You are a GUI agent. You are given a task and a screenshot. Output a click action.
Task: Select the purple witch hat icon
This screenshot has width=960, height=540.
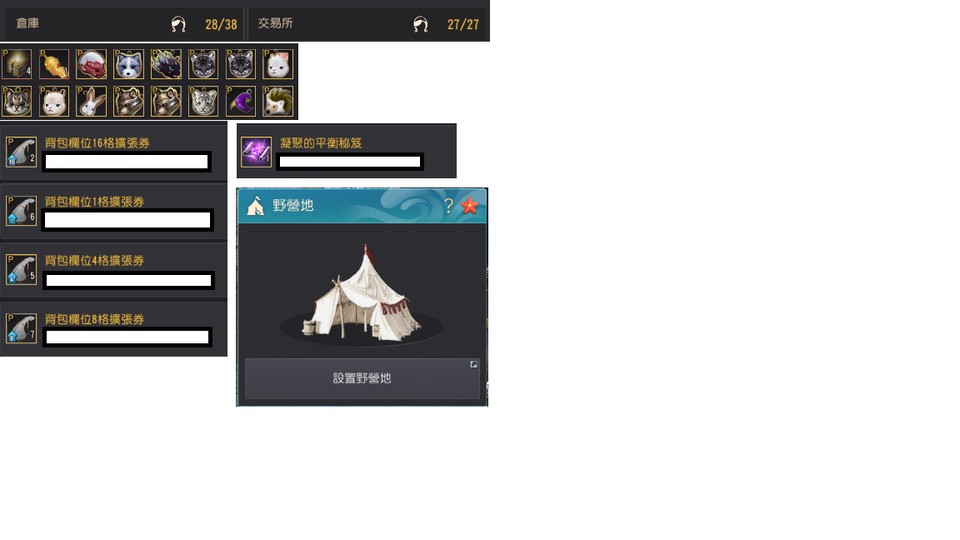coord(241,101)
